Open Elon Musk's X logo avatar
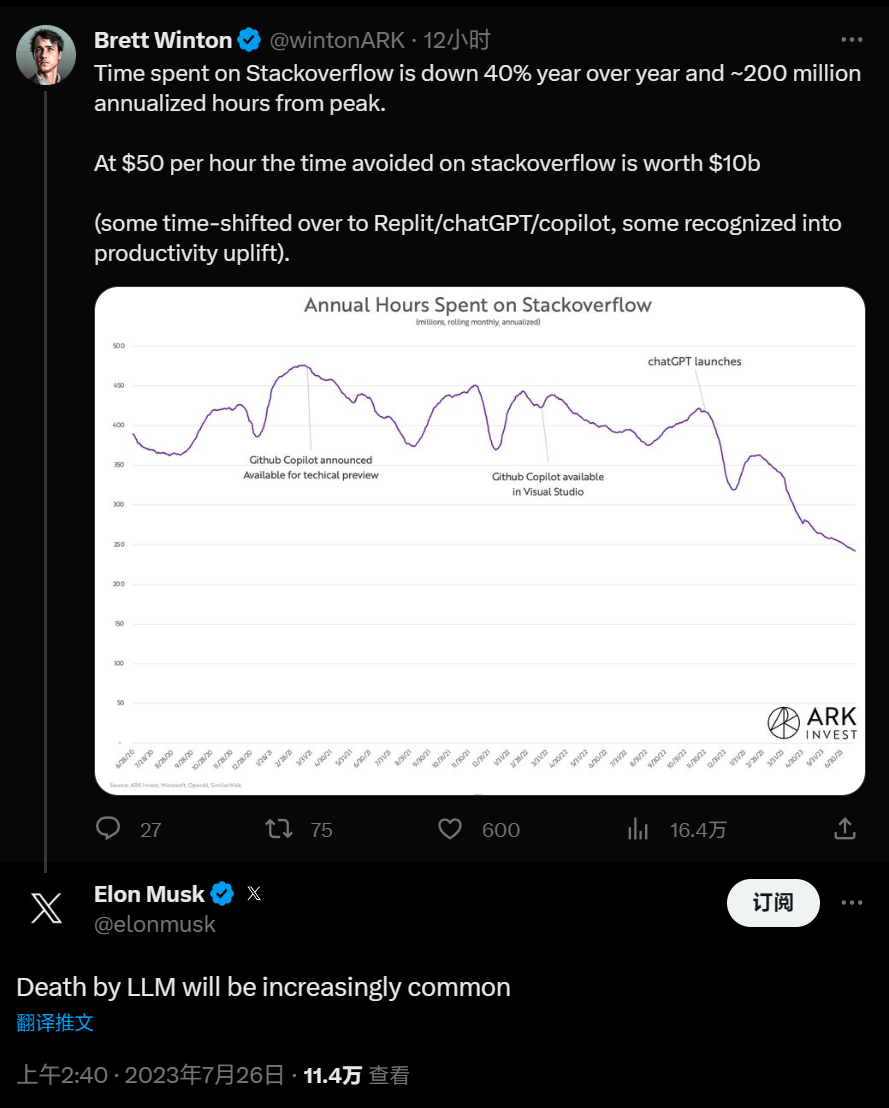Screen dimensions: 889x1108 [x=46, y=908]
